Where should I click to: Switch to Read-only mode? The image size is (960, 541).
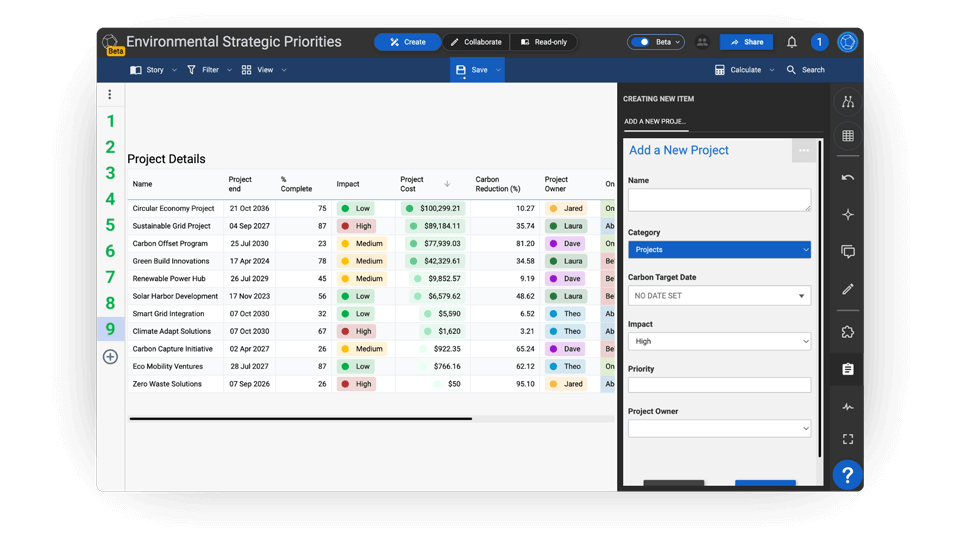coord(544,42)
